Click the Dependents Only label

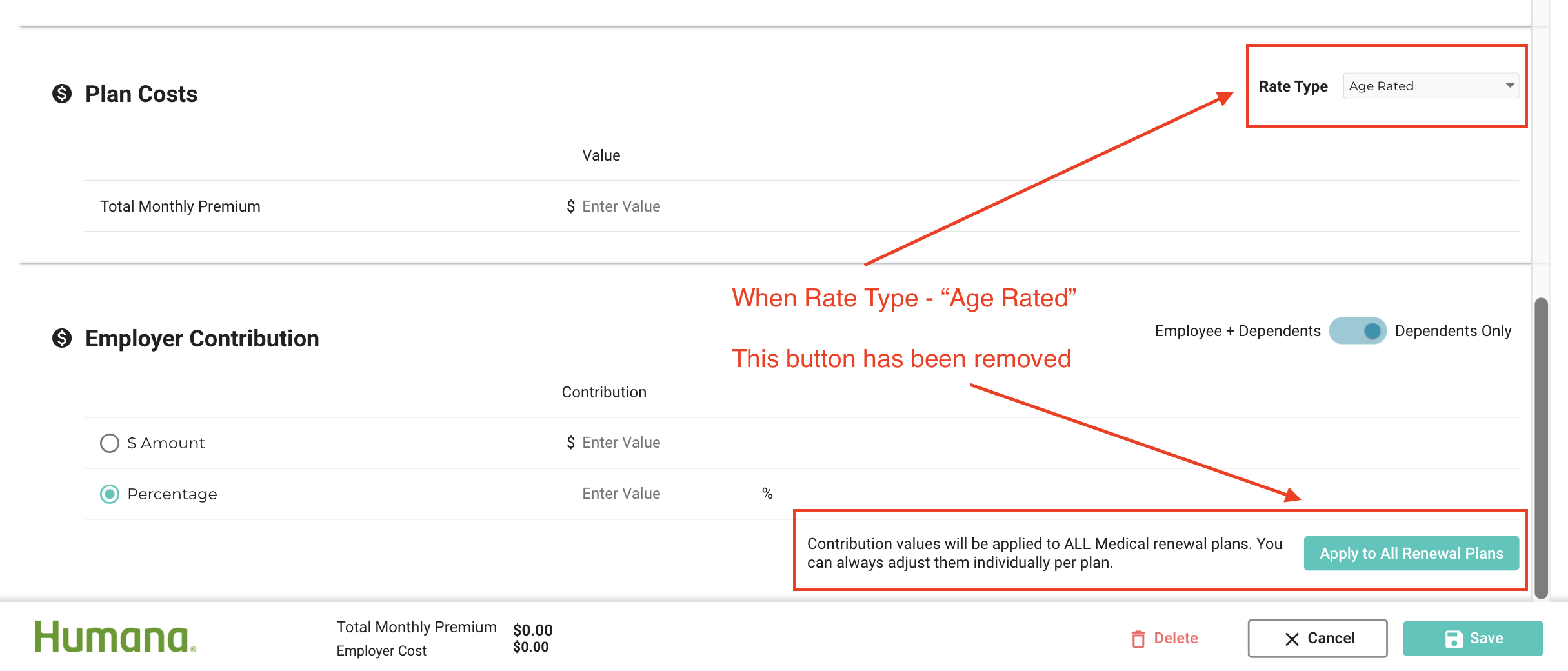(x=1453, y=331)
